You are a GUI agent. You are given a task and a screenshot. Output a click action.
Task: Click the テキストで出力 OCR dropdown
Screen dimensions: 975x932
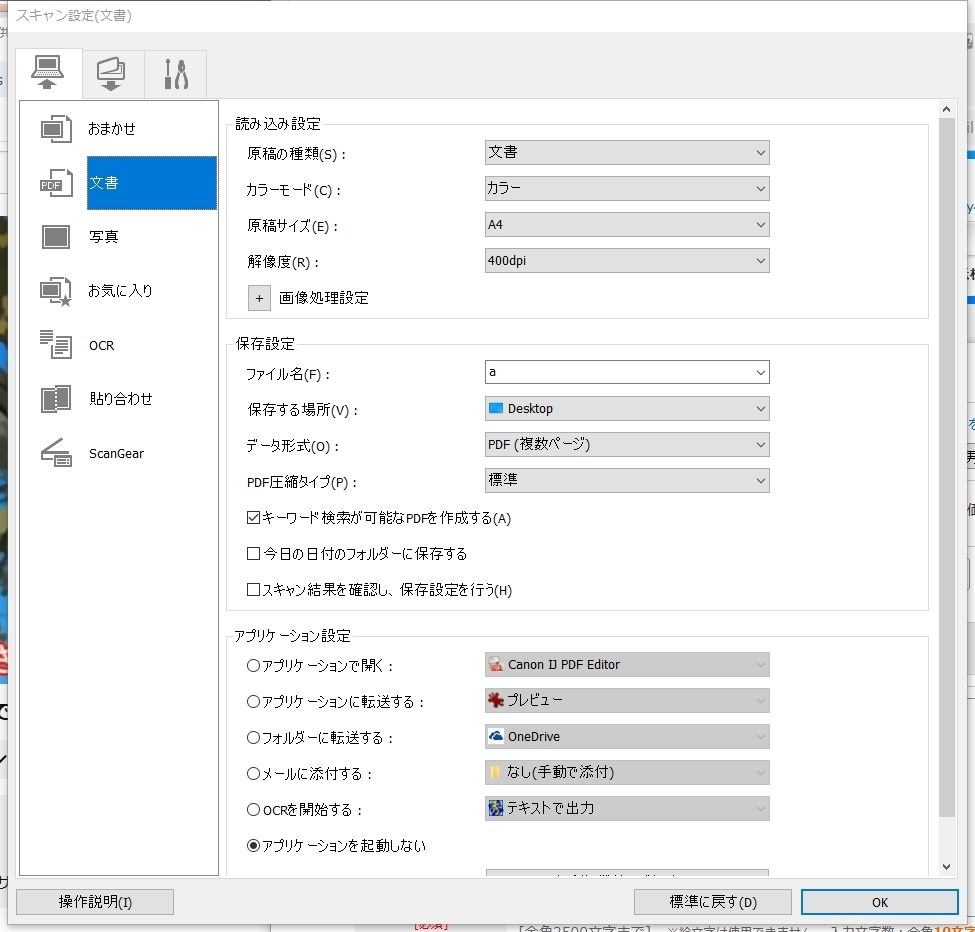coord(627,809)
